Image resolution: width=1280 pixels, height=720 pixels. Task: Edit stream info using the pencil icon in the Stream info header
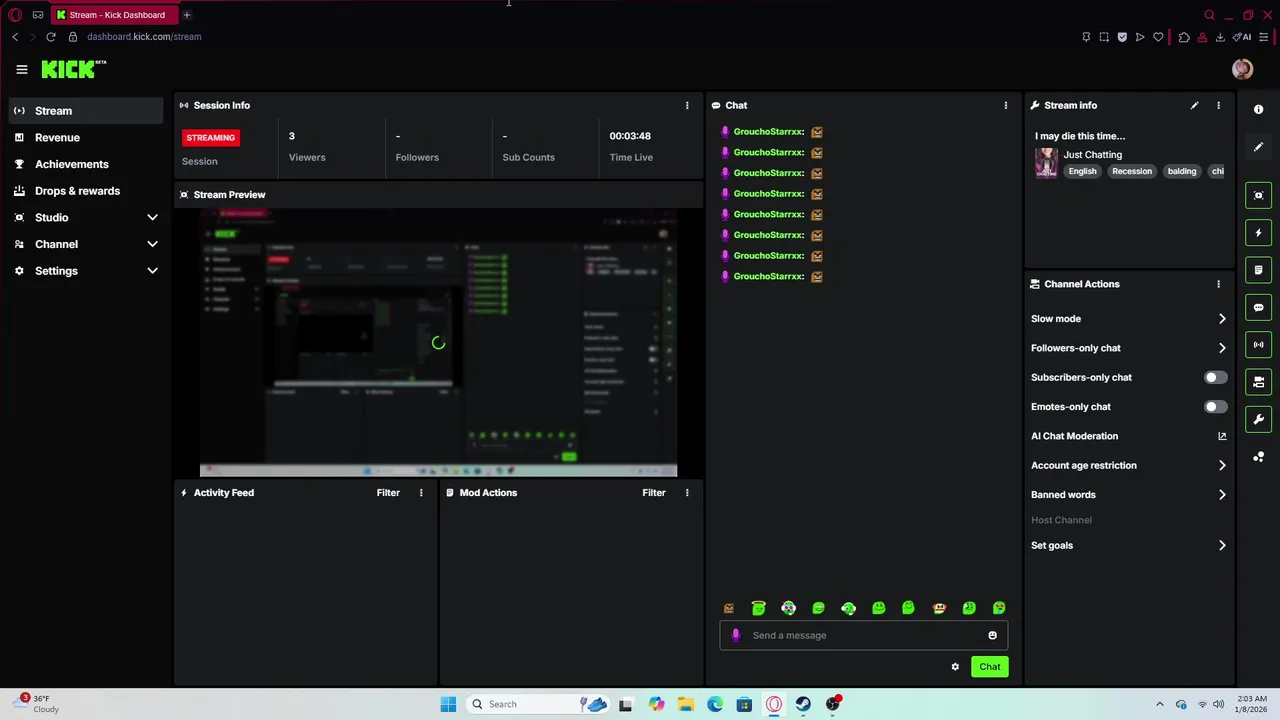pos(1194,105)
